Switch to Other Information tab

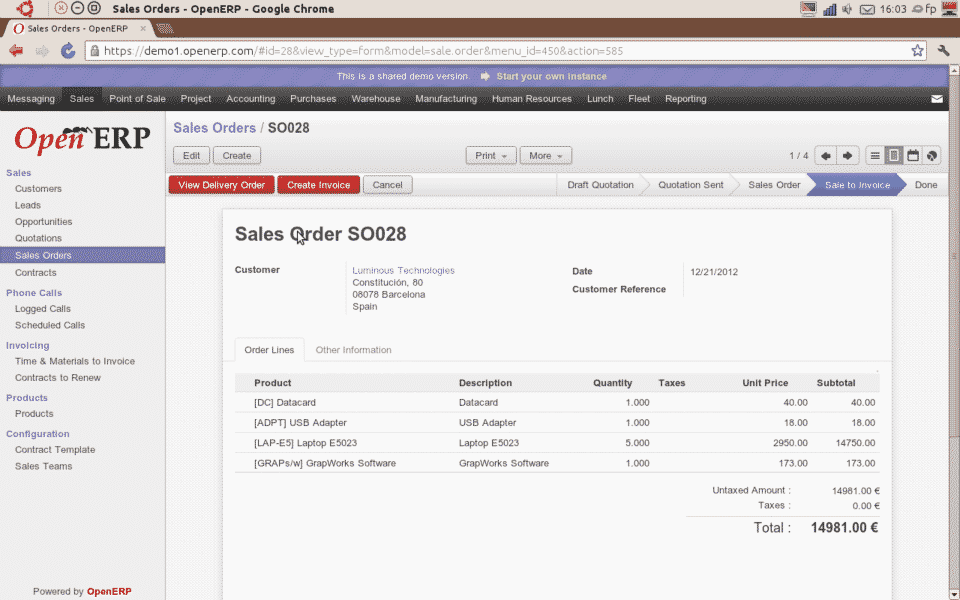[x=353, y=350]
